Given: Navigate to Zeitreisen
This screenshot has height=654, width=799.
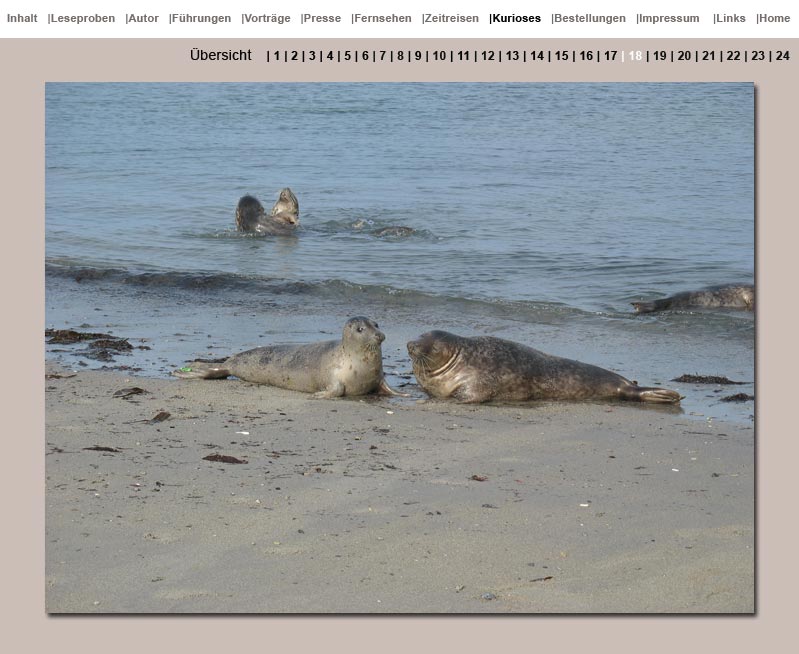Looking at the screenshot, I should [x=452, y=18].
